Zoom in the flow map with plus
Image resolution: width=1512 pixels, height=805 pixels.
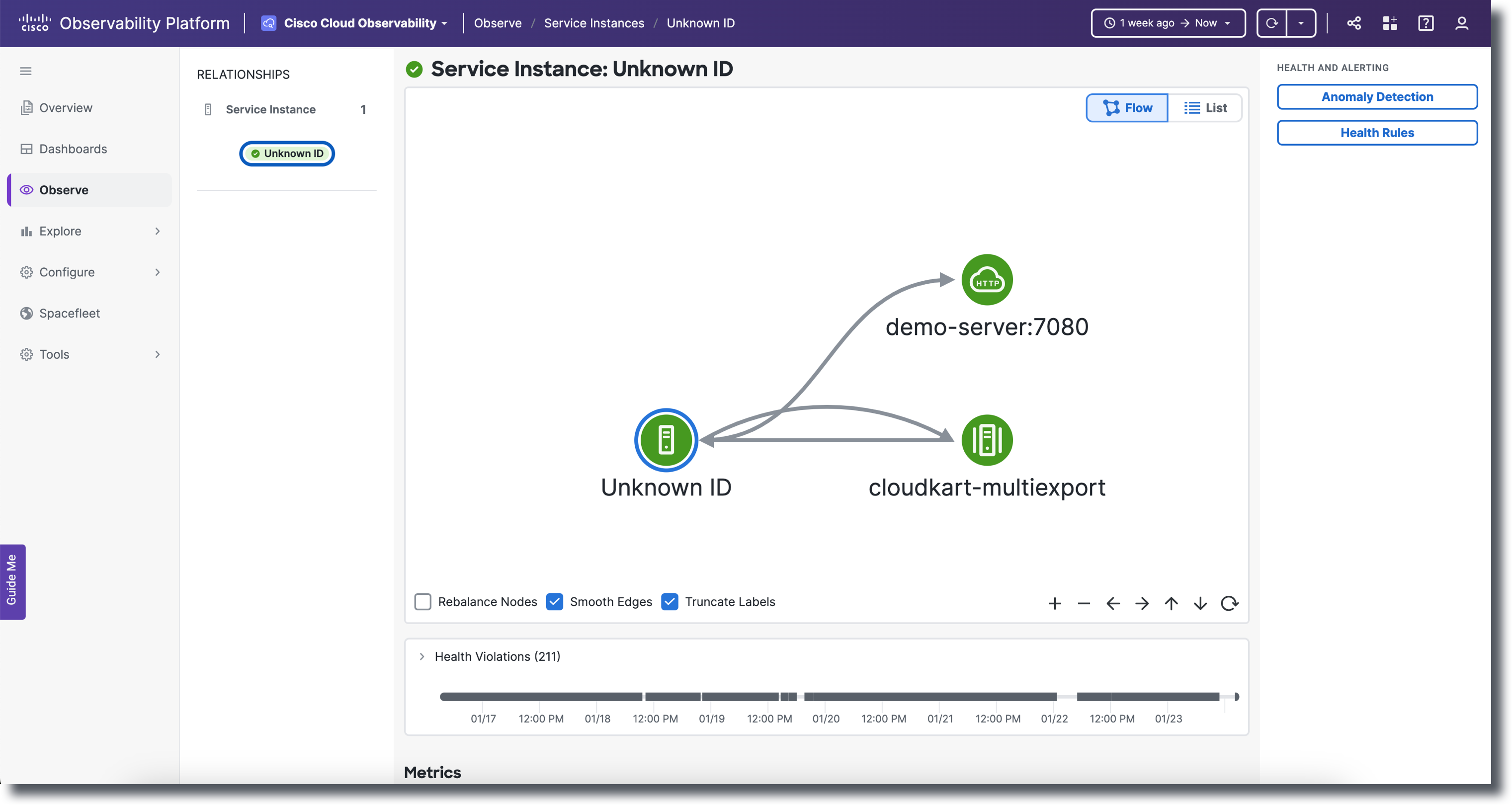1055,603
